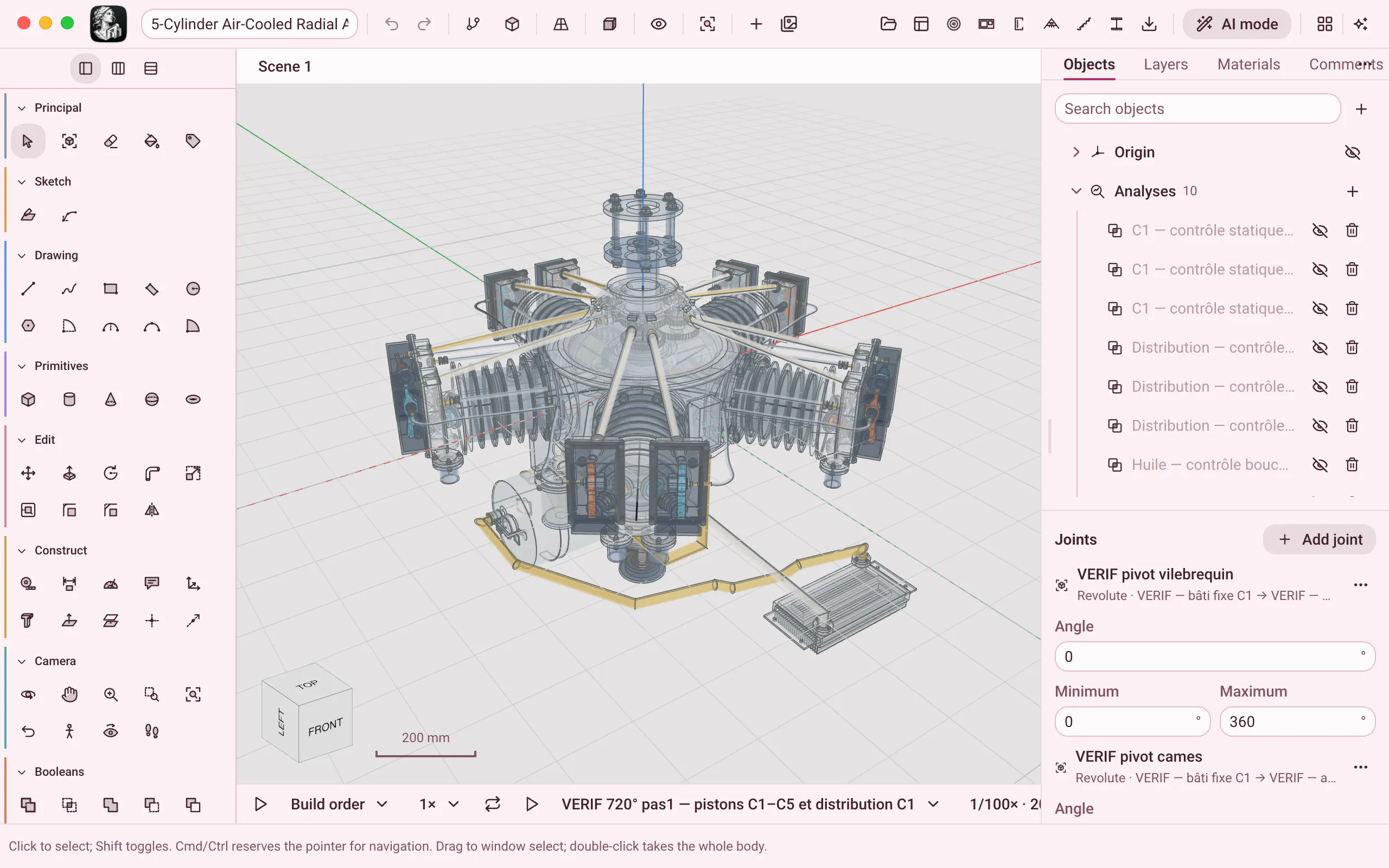This screenshot has height=868, width=1389.
Task: Open the Scene 1 tab
Action: click(x=285, y=67)
